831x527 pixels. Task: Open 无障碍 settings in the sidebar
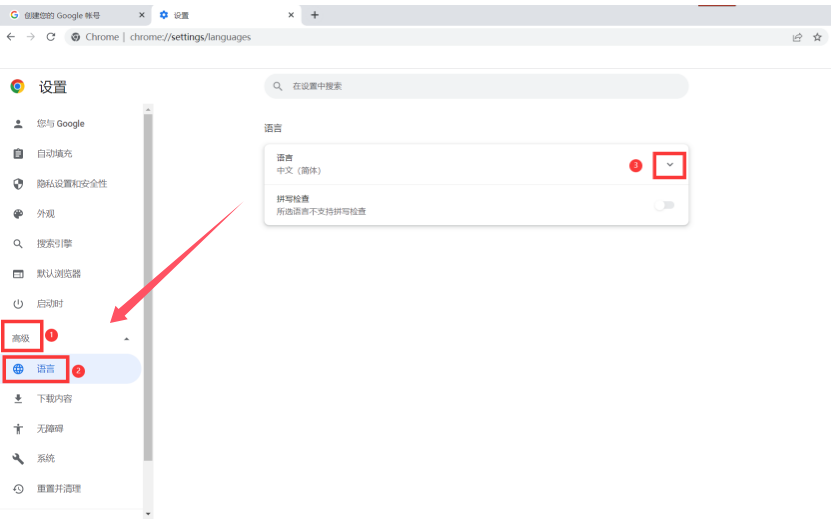coord(50,429)
